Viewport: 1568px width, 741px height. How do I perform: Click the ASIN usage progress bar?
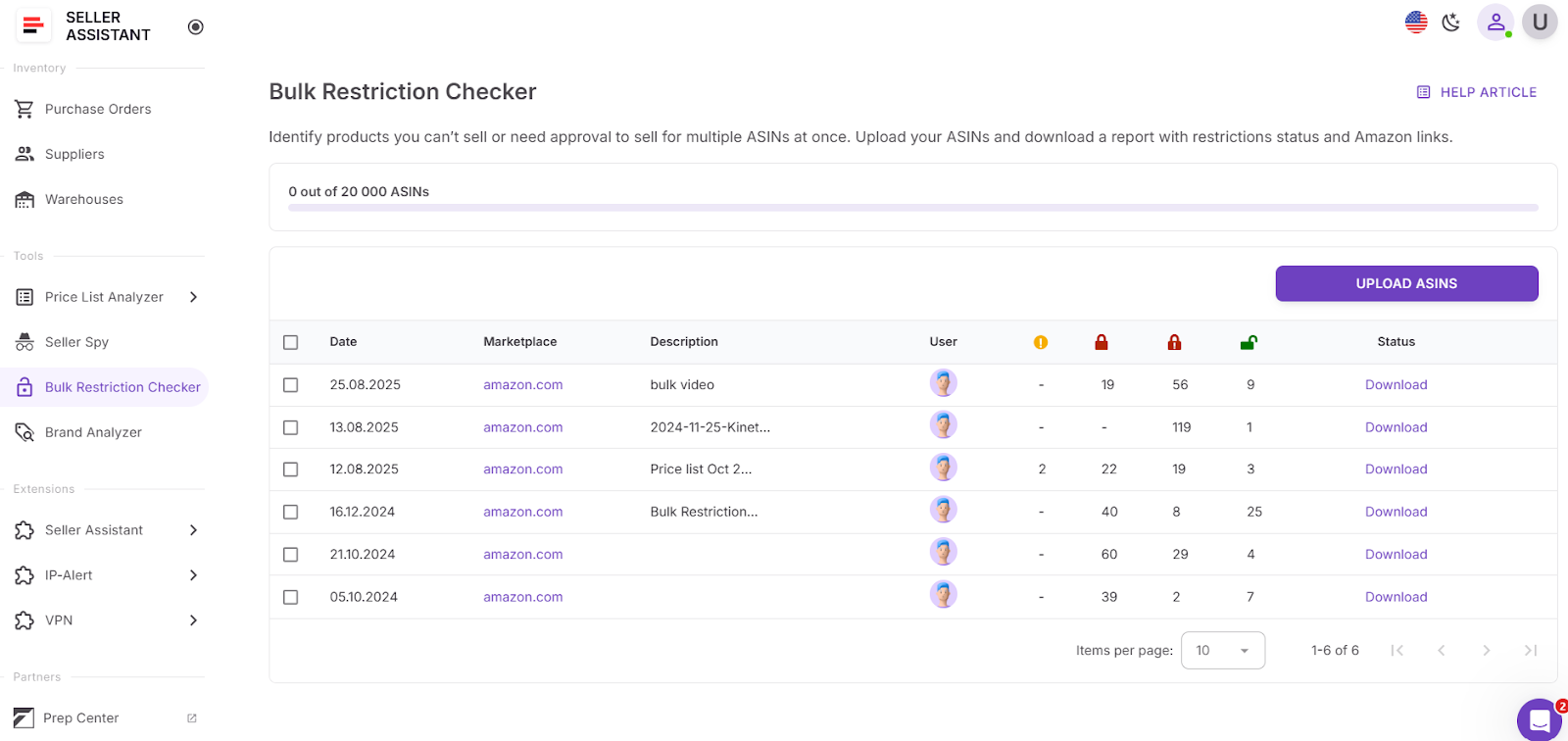pyautogui.click(x=912, y=208)
